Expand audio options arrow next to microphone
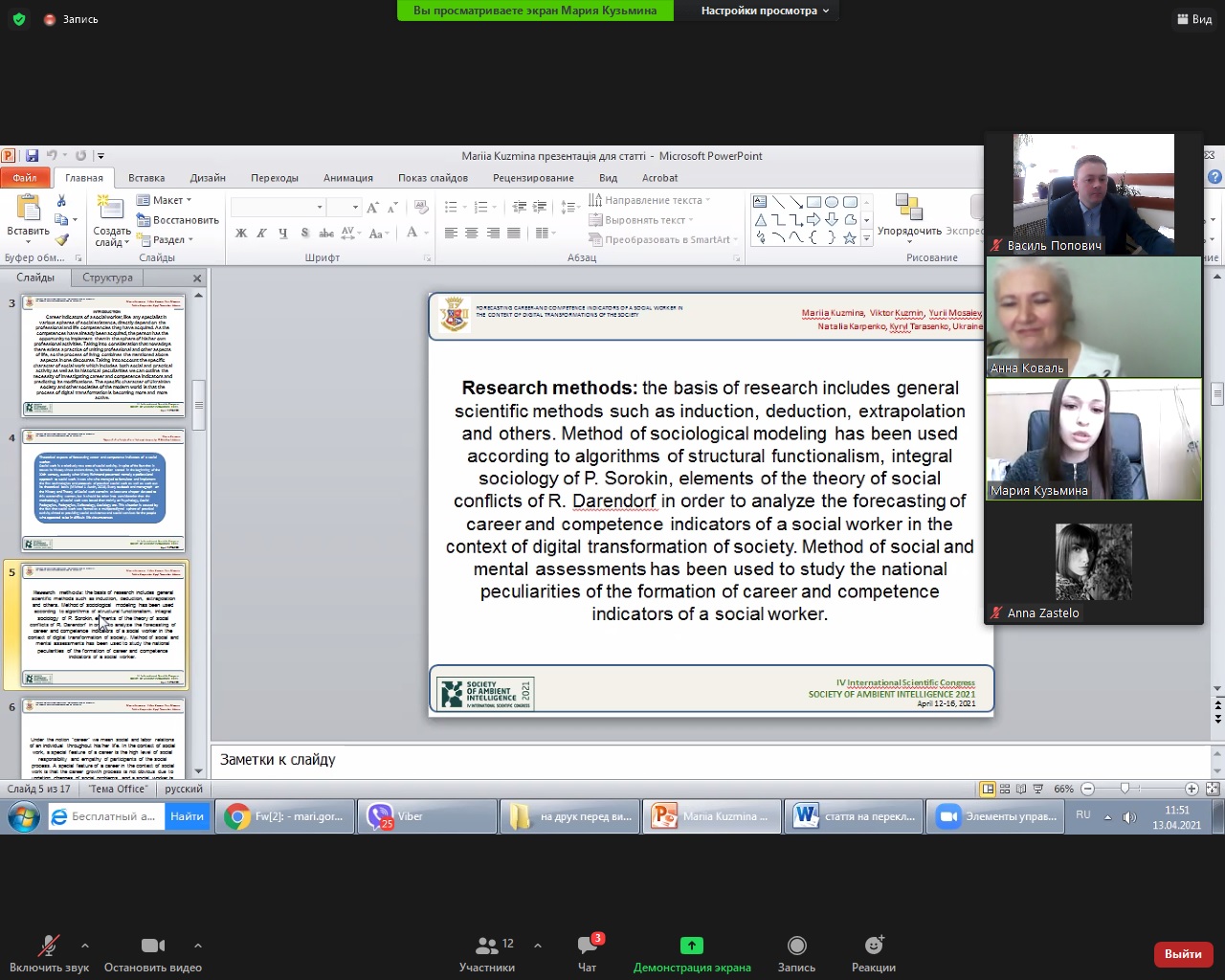 85,946
